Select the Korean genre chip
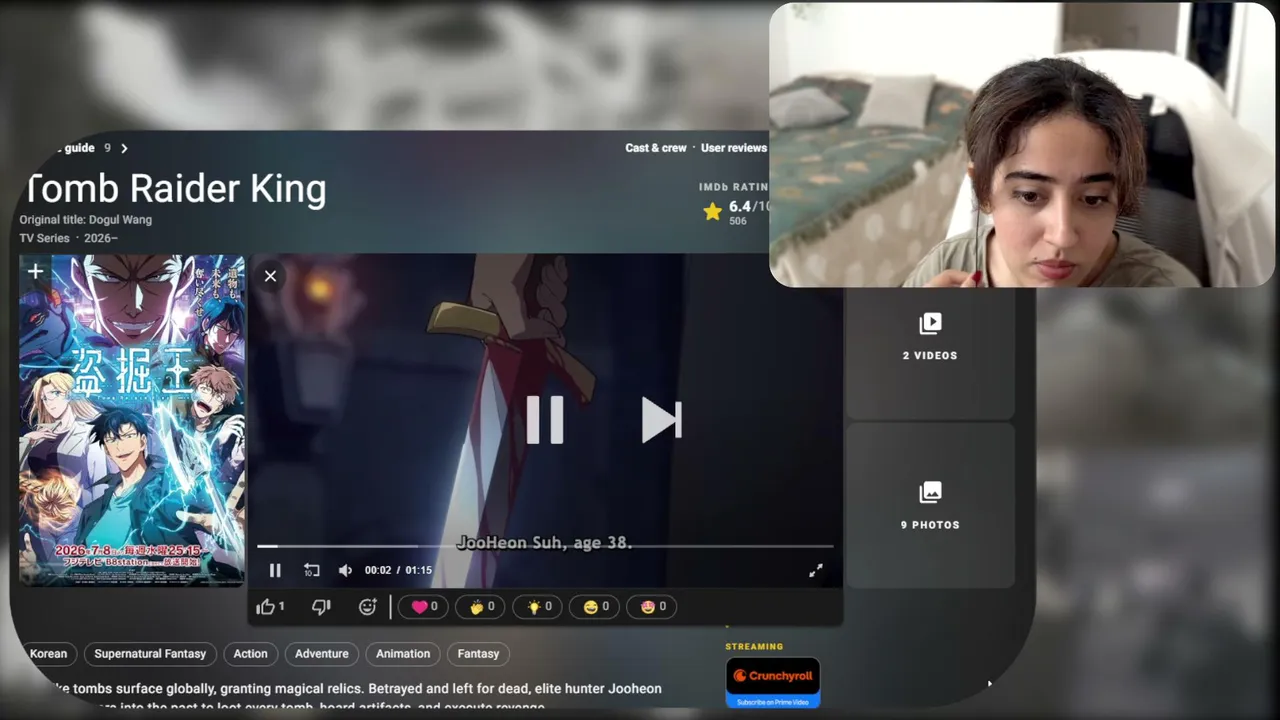The image size is (1280, 720). click(47, 654)
